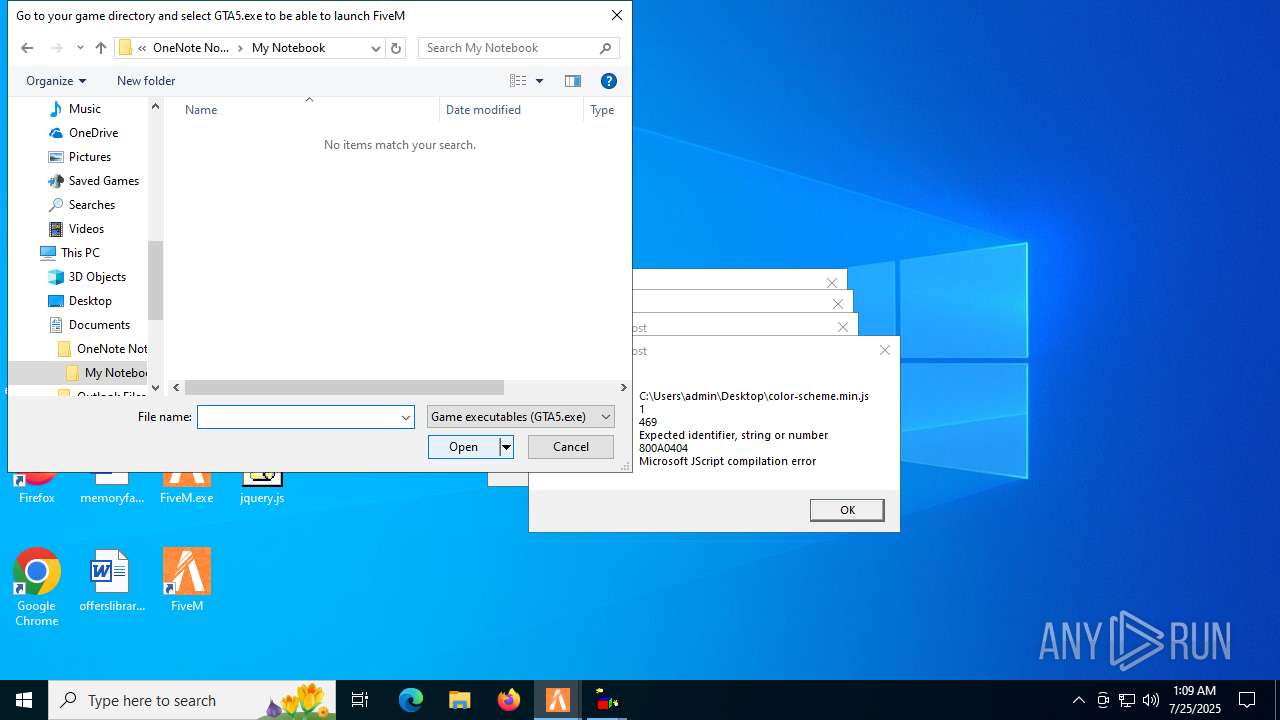The image size is (1280, 720).
Task: Click the OneNote No... breadcrumb segment
Action: pos(191,48)
